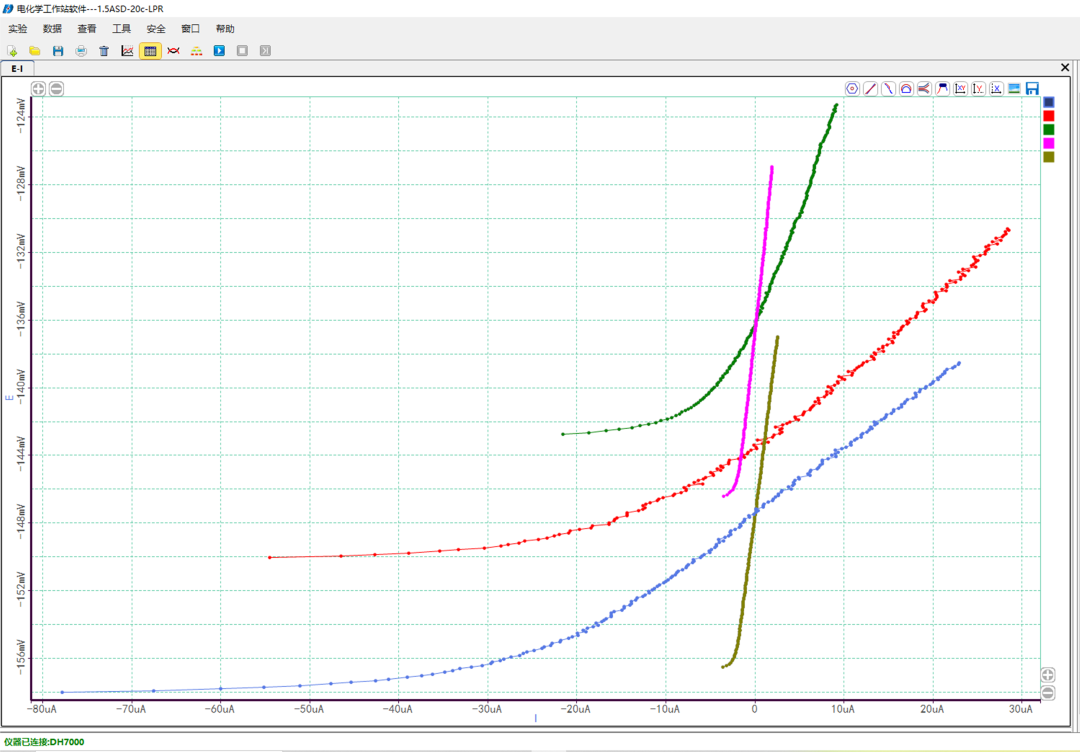Autoscale the X axis only
Viewport: 1080px width, 752px height.
click(996, 89)
